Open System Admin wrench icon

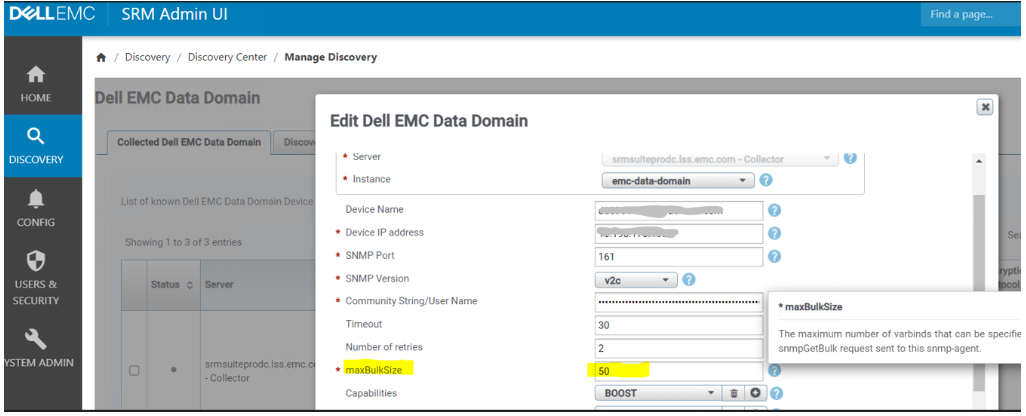tap(36, 347)
